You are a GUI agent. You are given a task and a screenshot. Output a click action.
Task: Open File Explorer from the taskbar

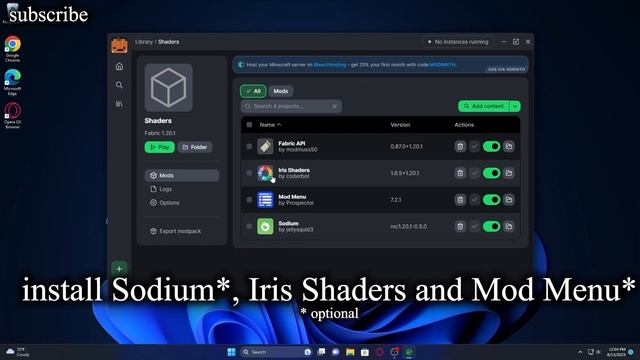point(350,352)
